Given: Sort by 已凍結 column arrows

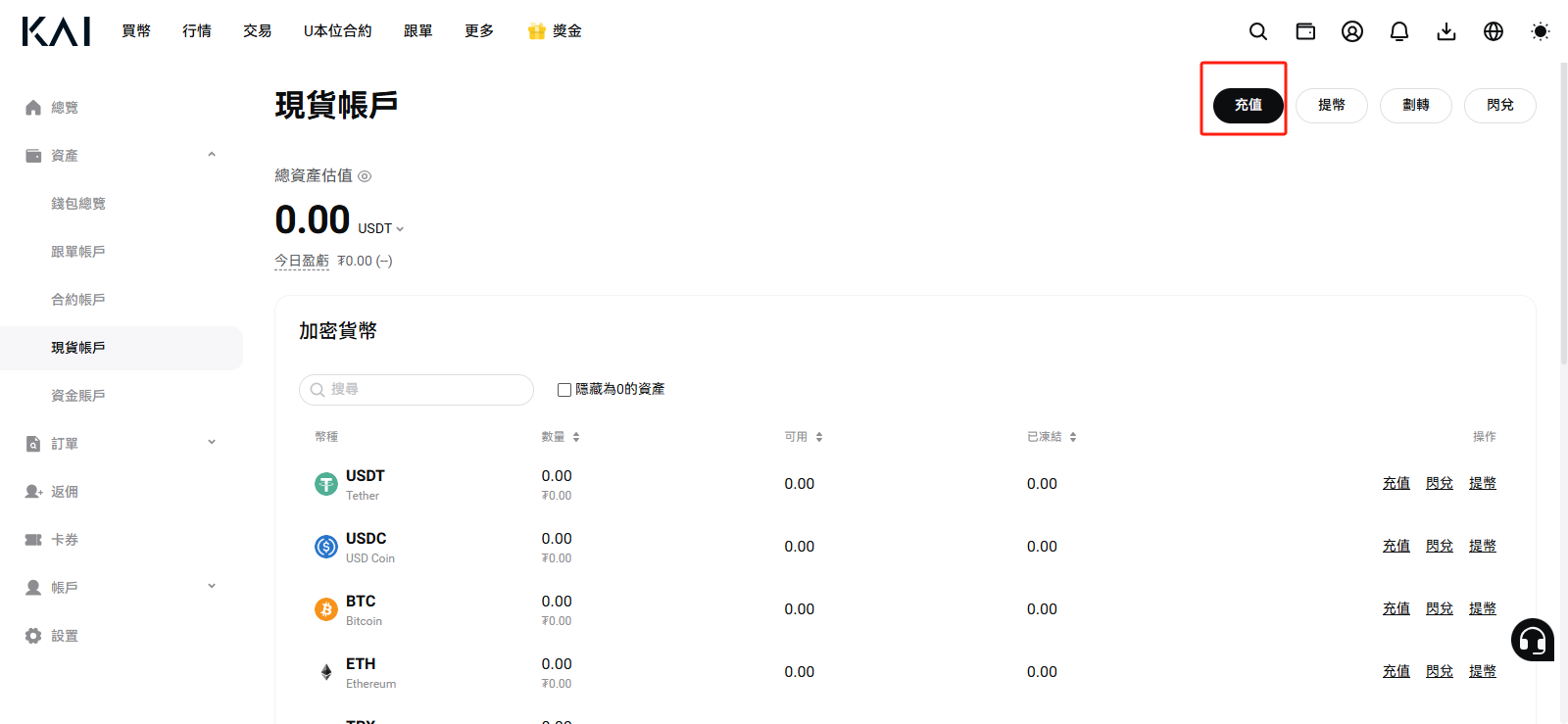Looking at the screenshot, I should 1073,437.
